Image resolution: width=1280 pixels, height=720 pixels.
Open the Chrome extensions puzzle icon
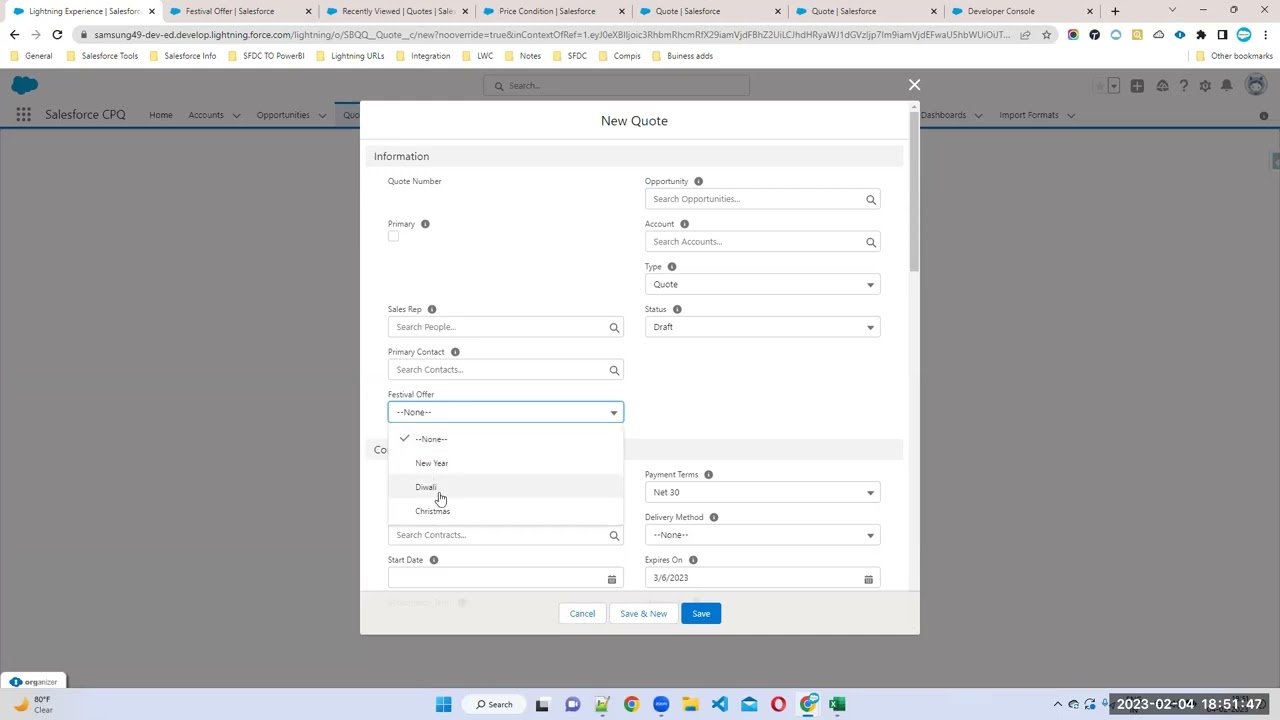click(1201, 35)
